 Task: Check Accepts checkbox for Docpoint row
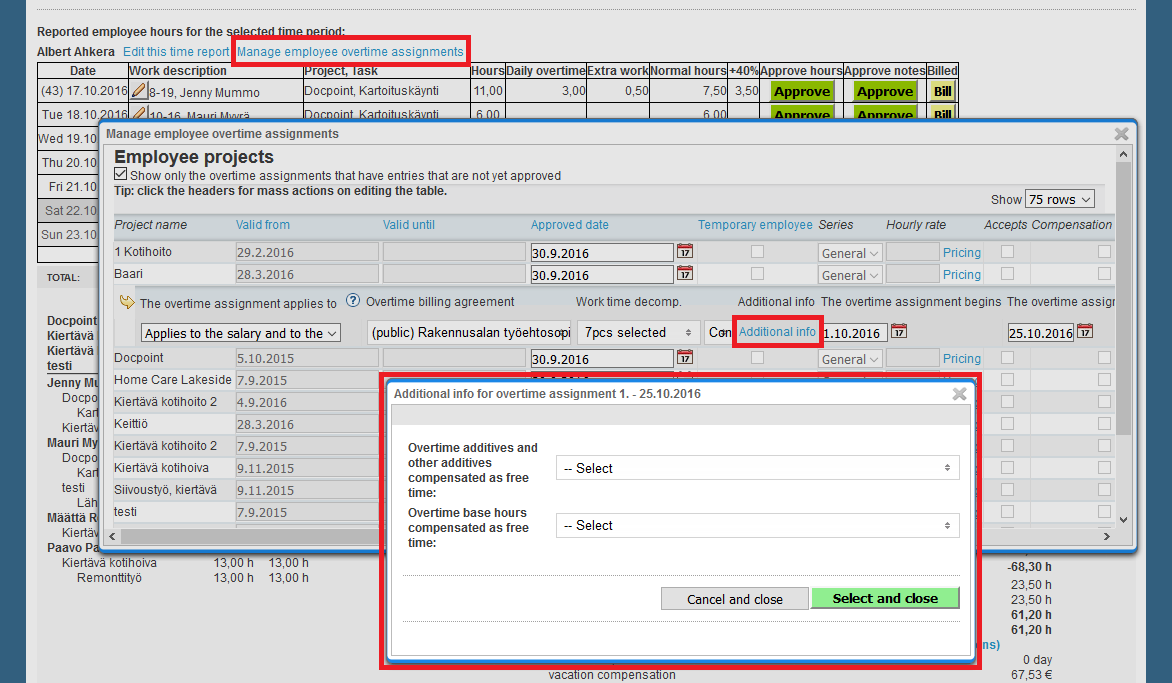pyautogui.click(x=1008, y=358)
